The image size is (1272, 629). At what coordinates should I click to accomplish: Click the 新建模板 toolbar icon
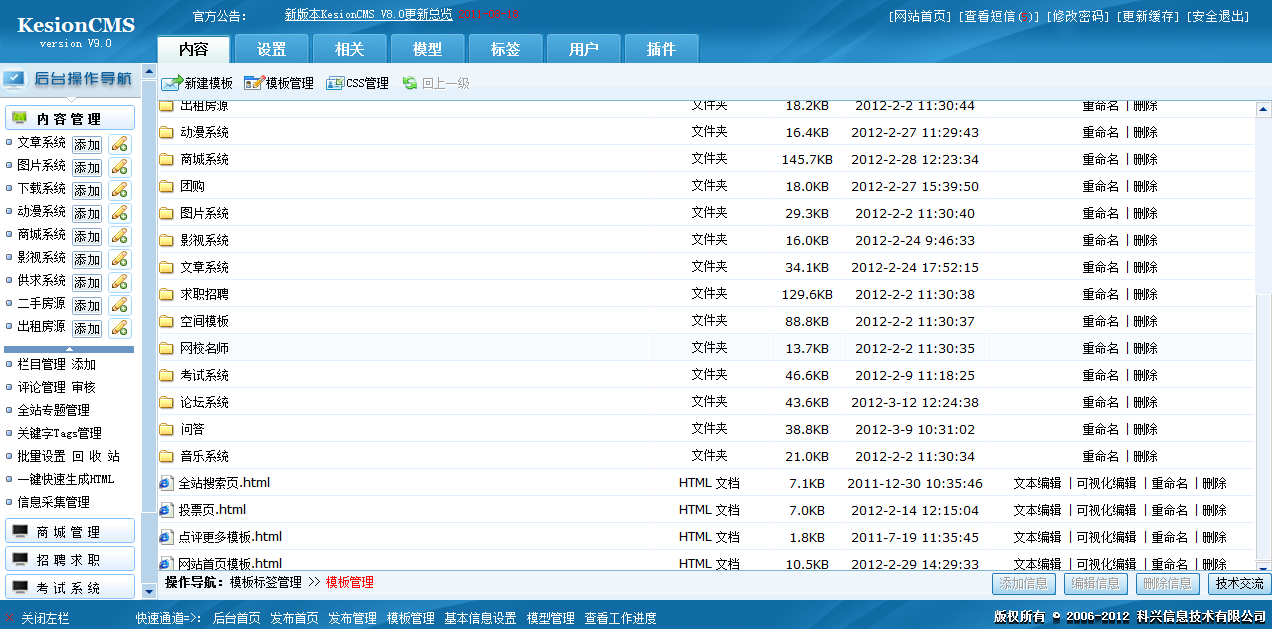(171, 83)
